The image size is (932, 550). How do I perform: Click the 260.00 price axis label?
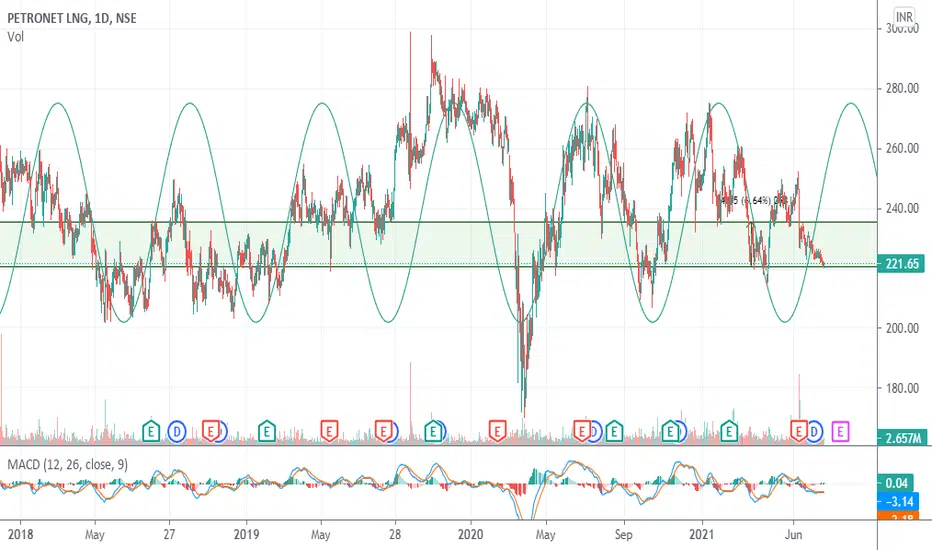click(x=902, y=148)
